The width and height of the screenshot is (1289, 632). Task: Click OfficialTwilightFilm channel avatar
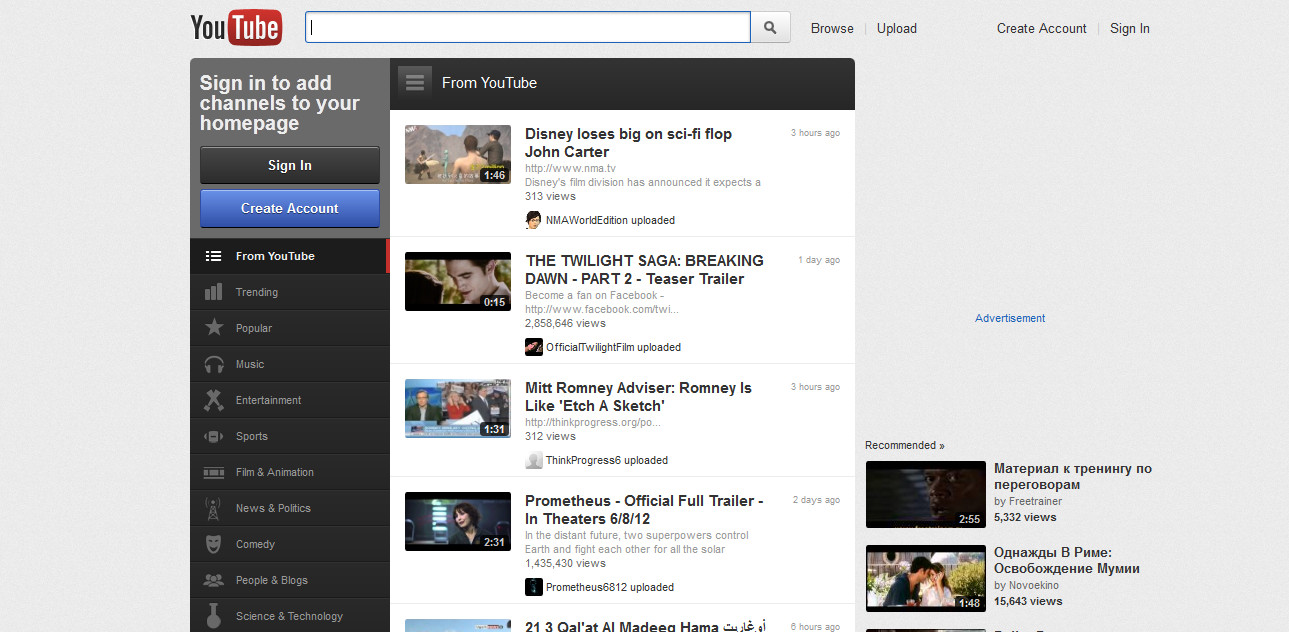(x=534, y=347)
